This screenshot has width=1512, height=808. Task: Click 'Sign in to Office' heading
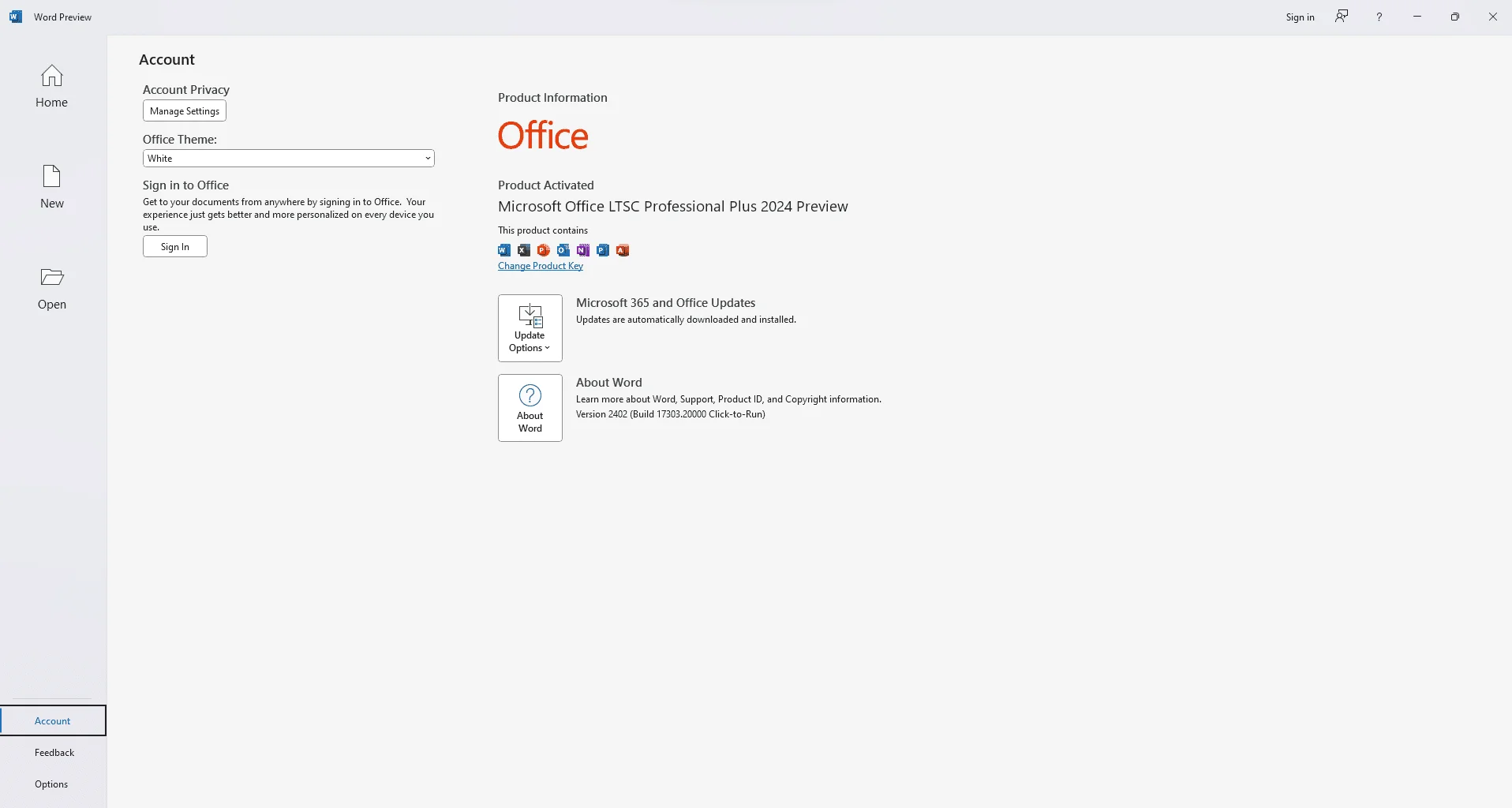point(185,185)
